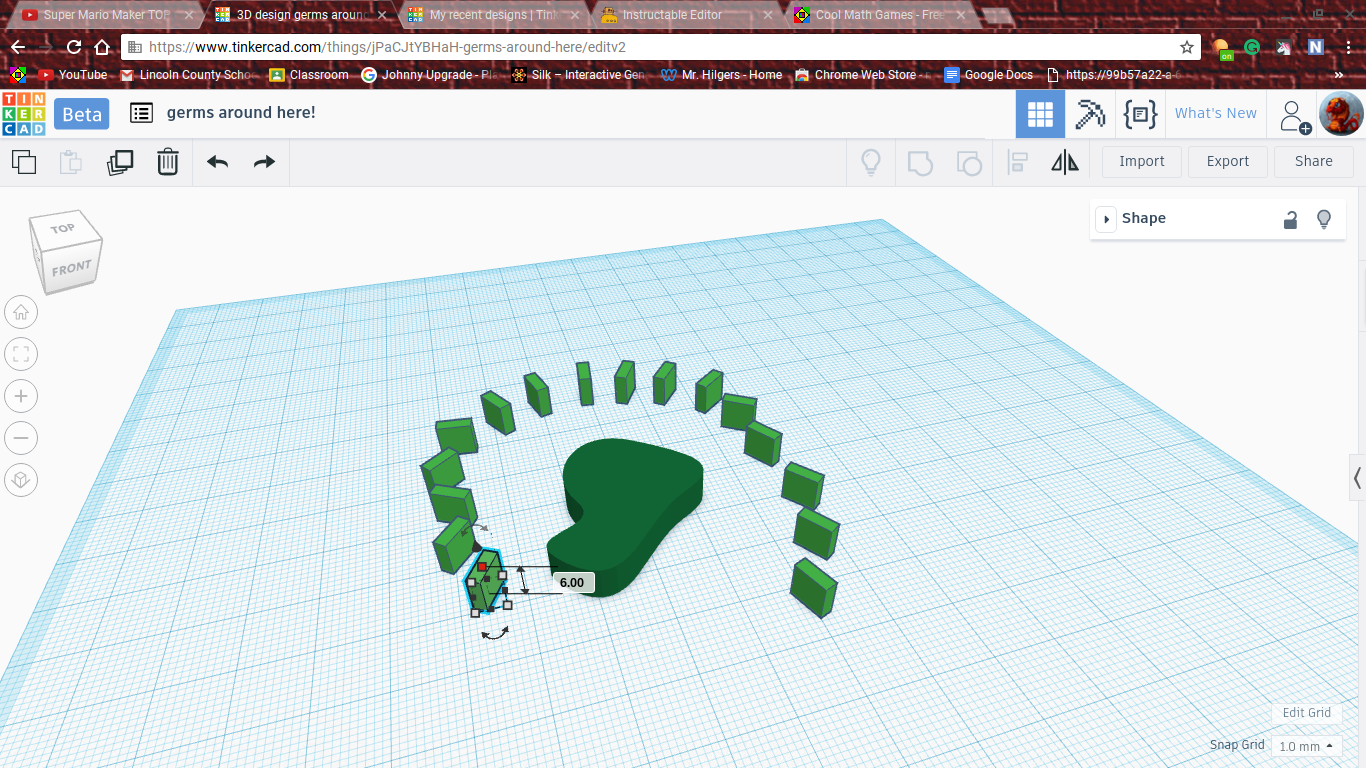Click the view cube FRONT face
Image resolution: width=1366 pixels, height=768 pixels.
(72, 268)
